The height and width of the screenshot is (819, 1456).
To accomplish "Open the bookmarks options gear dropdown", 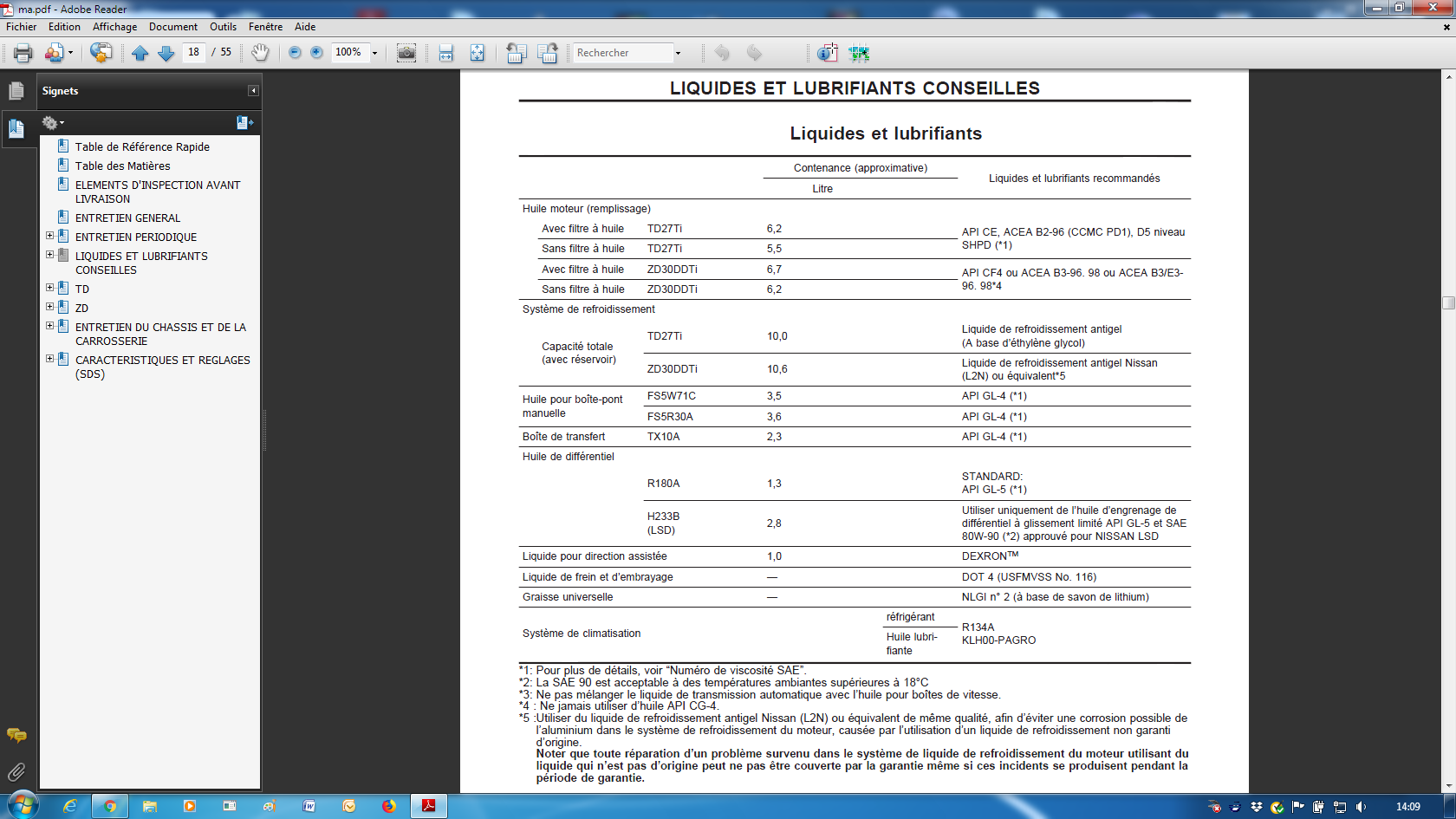I will [53, 123].
